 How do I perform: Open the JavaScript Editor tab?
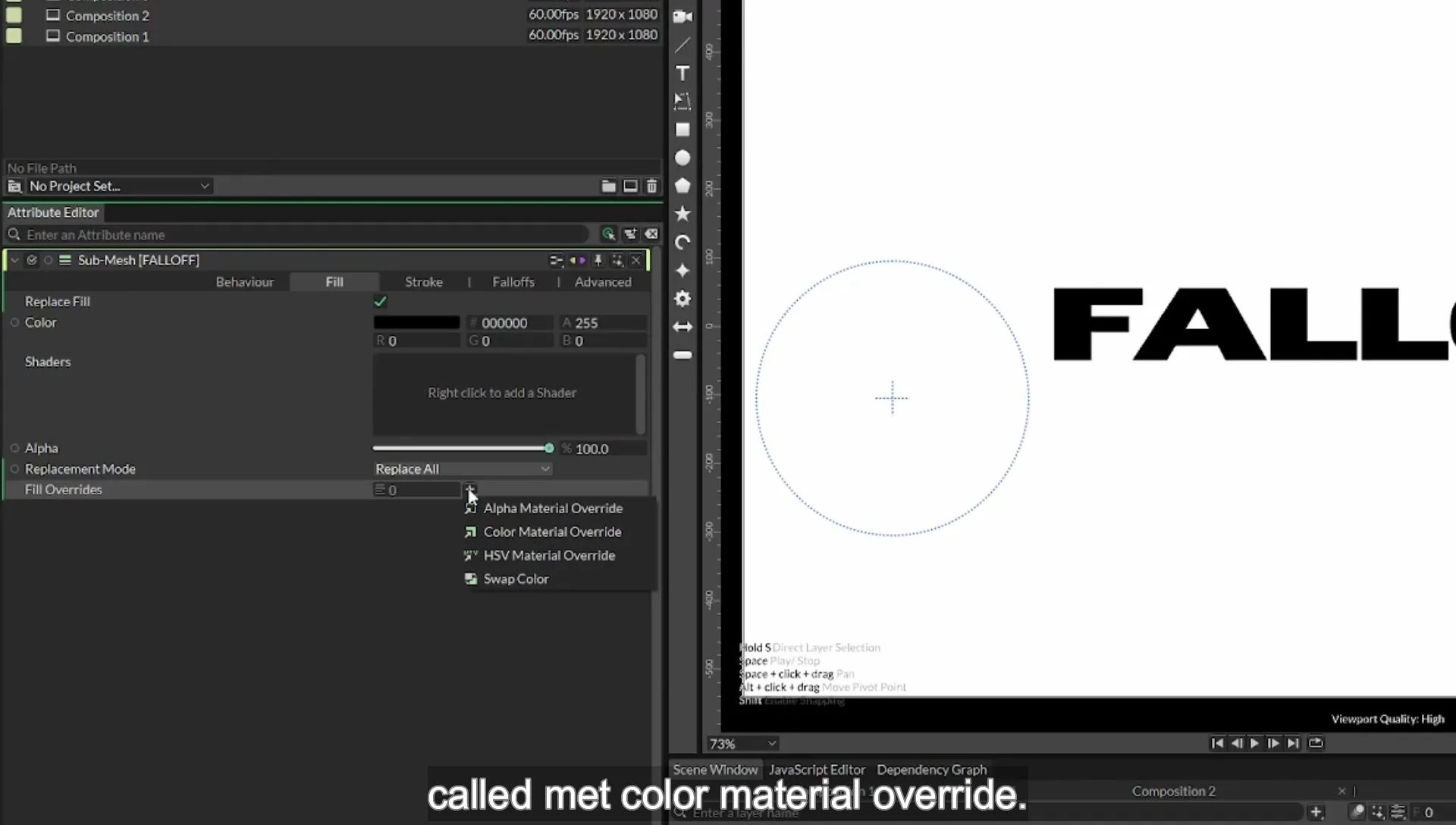(817, 769)
